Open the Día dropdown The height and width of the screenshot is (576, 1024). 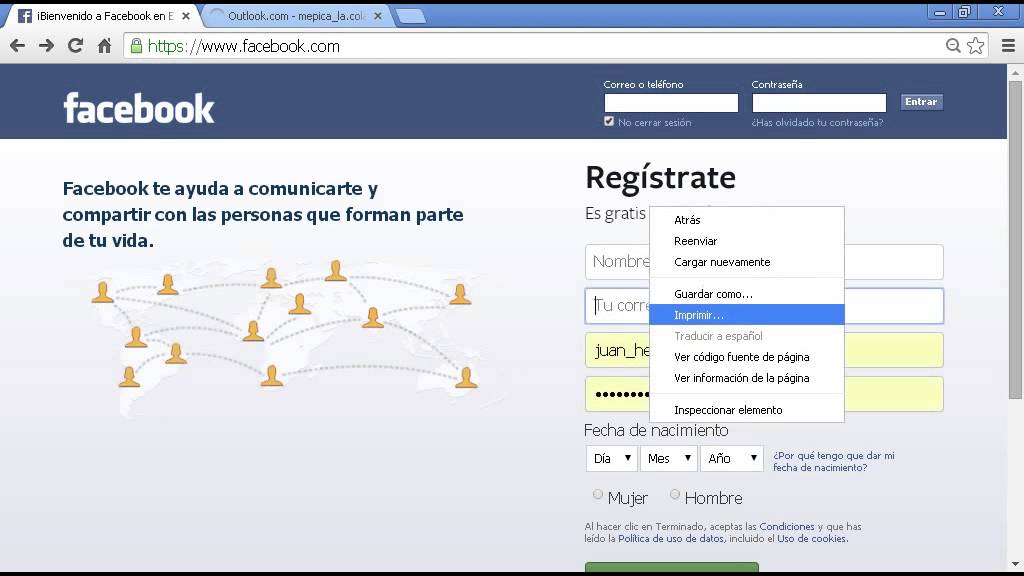point(611,458)
